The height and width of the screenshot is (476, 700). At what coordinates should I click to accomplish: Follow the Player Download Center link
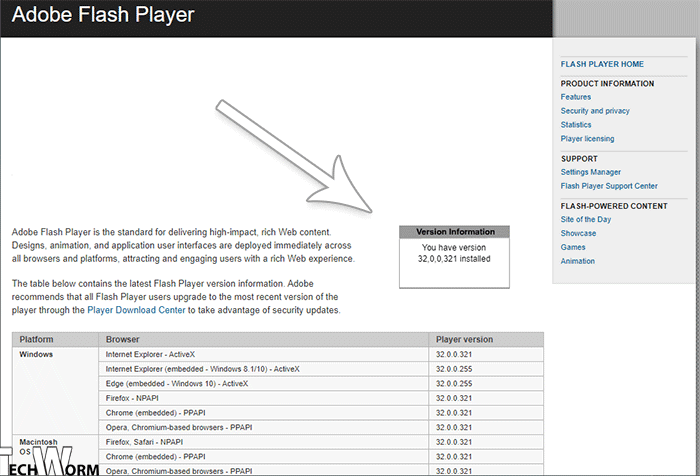[136, 310]
